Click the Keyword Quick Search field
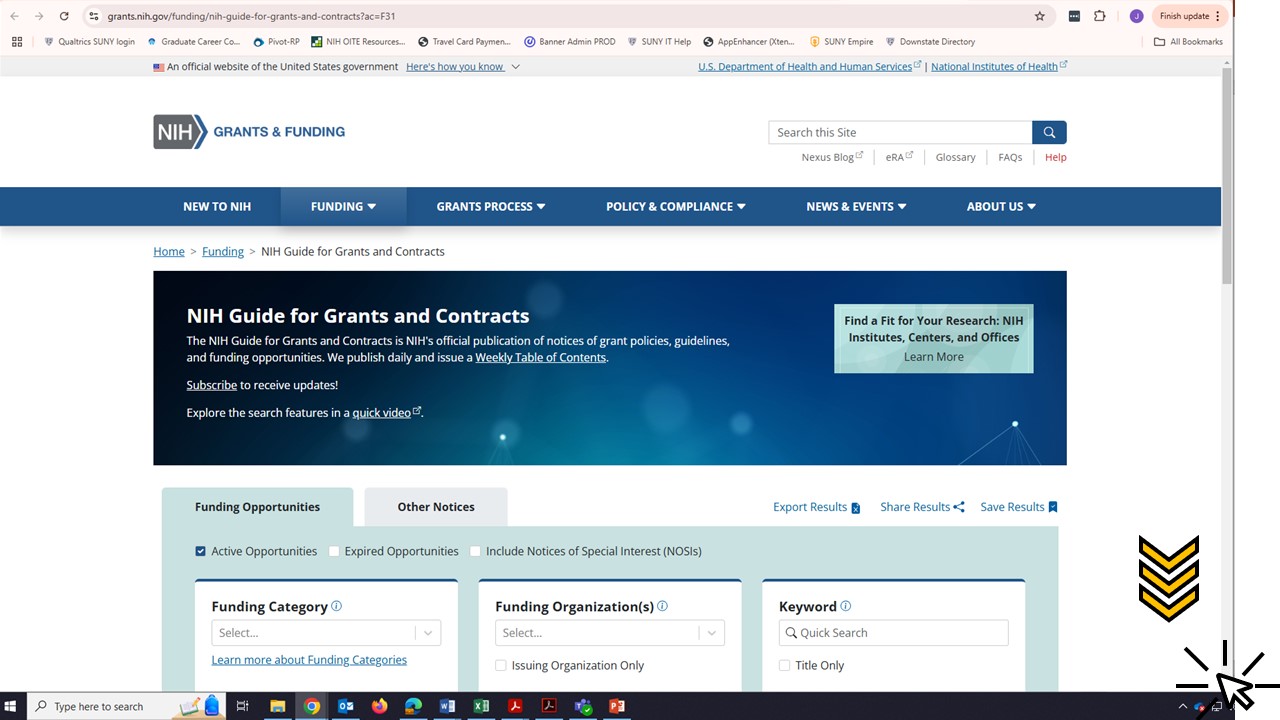The image size is (1280, 720). (x=894, y=633)
